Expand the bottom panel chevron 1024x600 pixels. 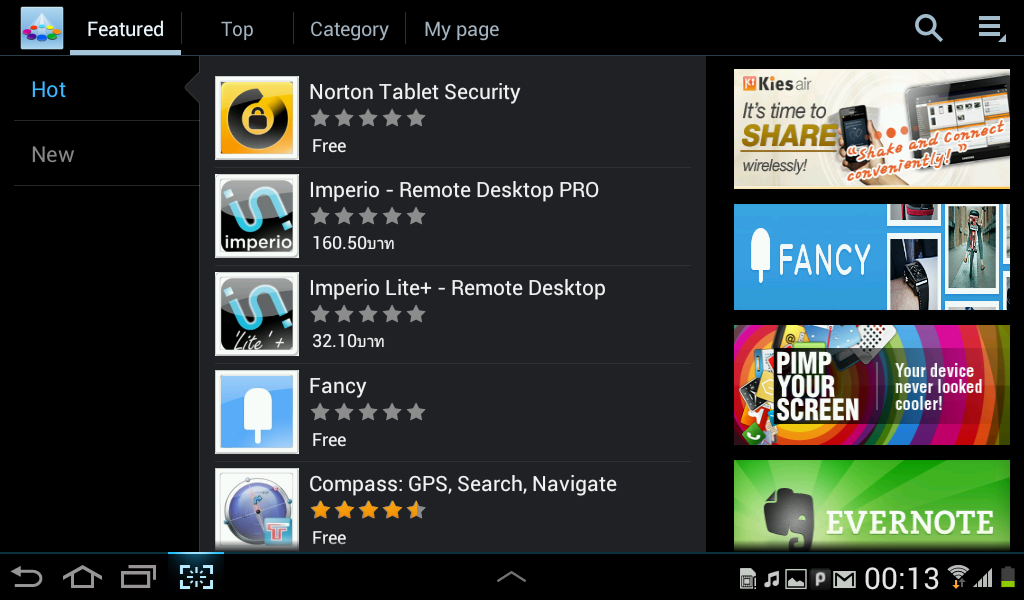(x=511, y=576)
